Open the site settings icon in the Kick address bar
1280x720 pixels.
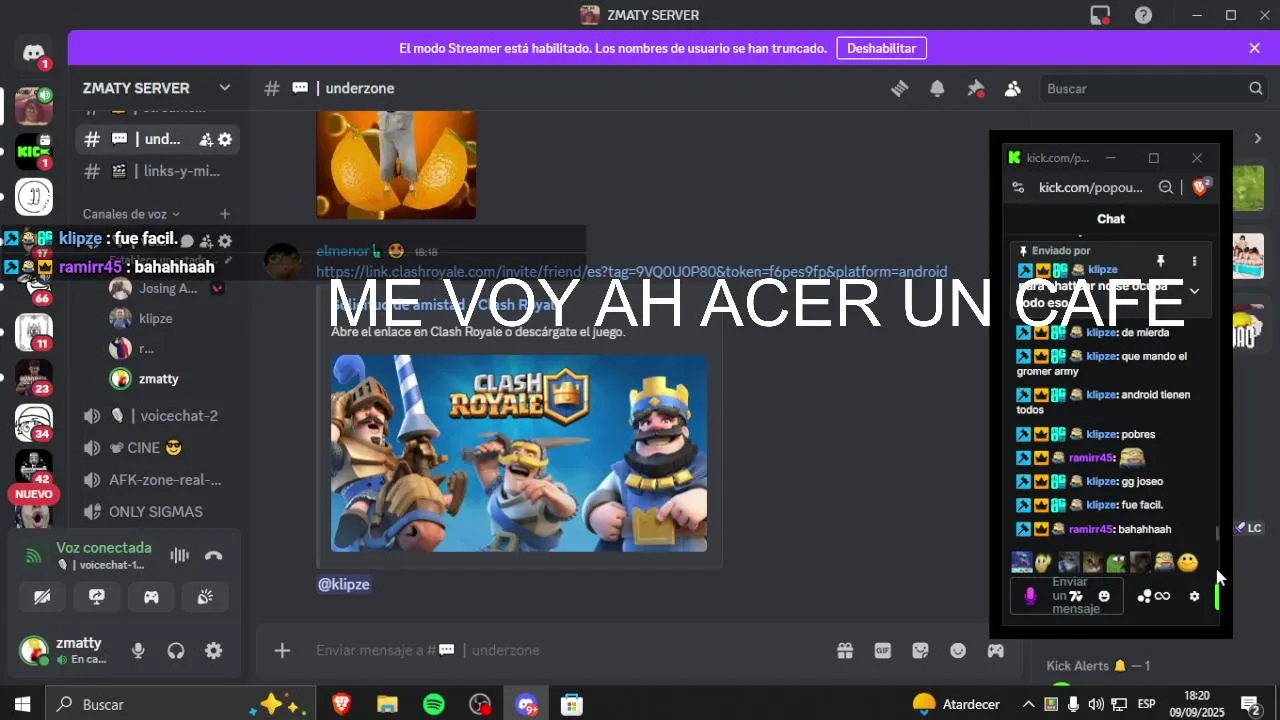click(x=1018, y=187)
